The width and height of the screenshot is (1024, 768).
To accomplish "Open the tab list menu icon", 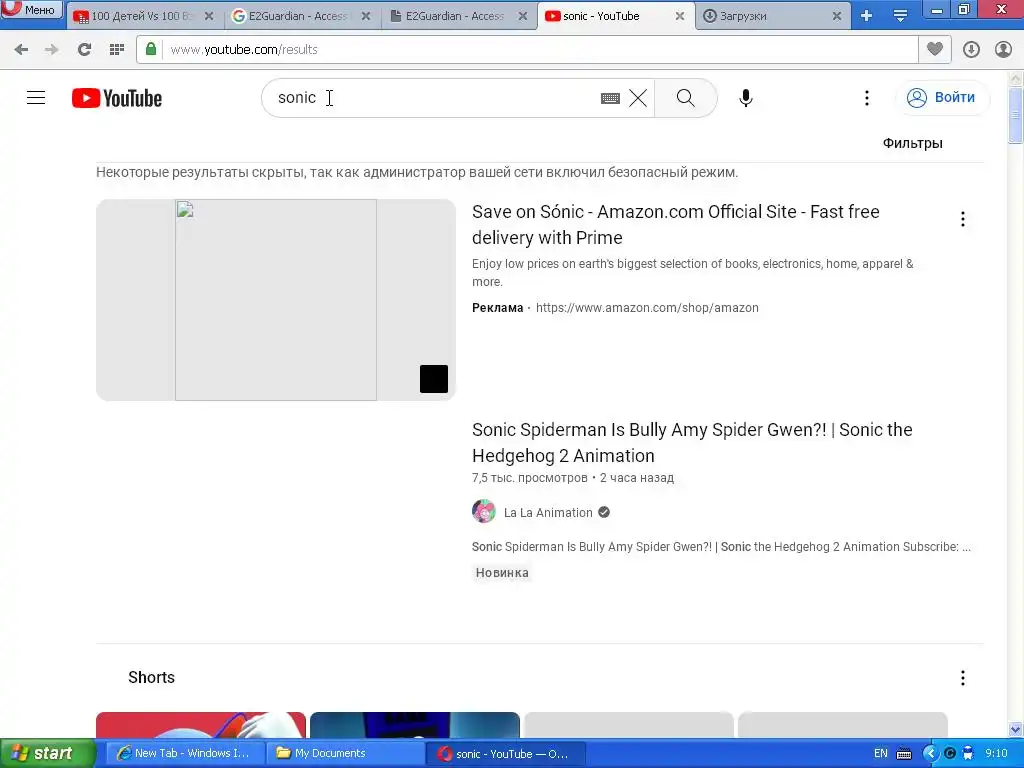I will coord(901,16).
